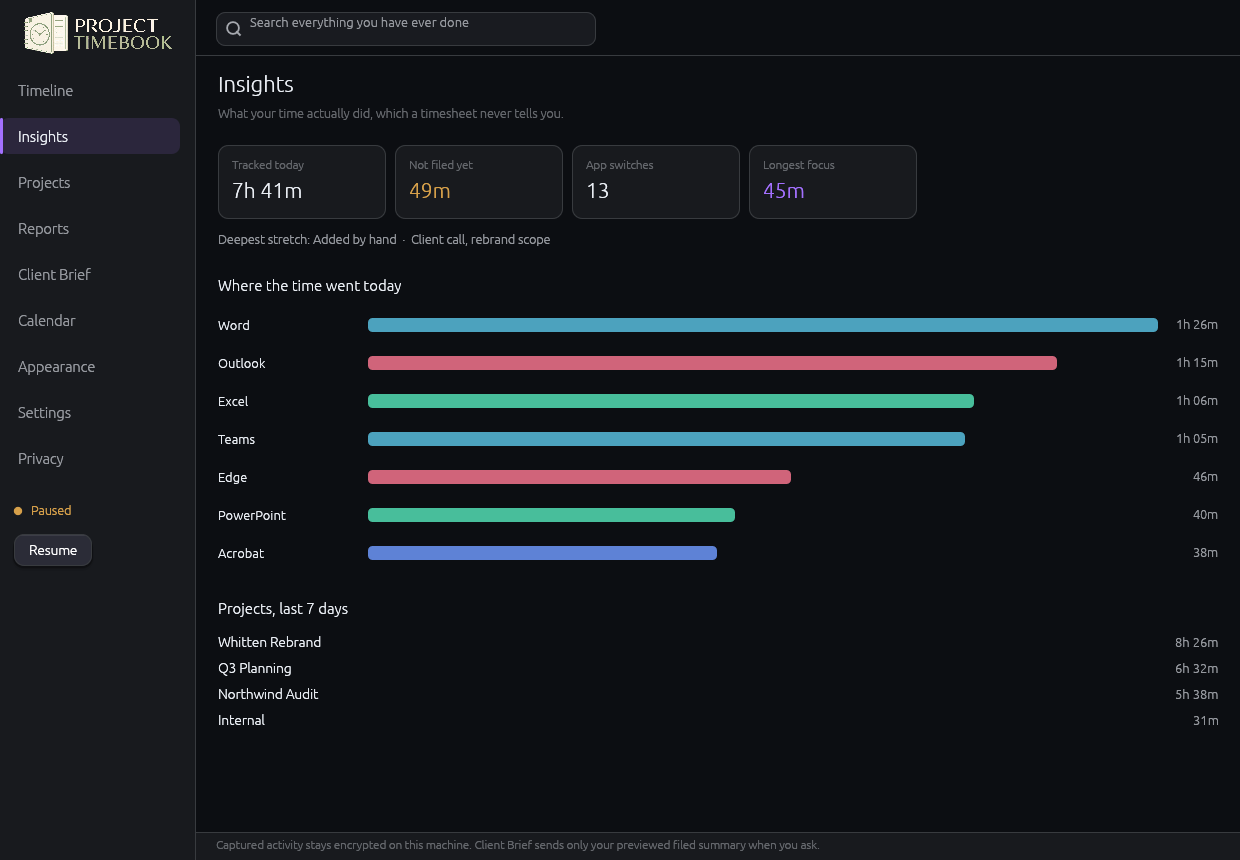Click the 1h 06m duration value
Screen dimensions: 1240x860
(x=1197, y=400)
